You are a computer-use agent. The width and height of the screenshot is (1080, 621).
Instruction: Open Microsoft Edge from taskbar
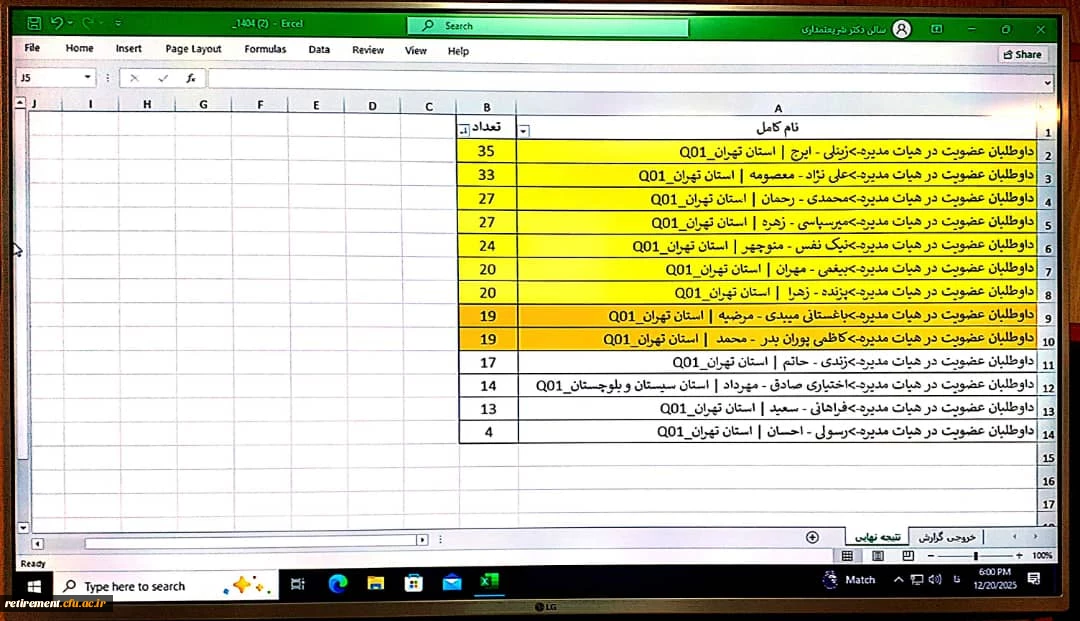pos(337,583)
